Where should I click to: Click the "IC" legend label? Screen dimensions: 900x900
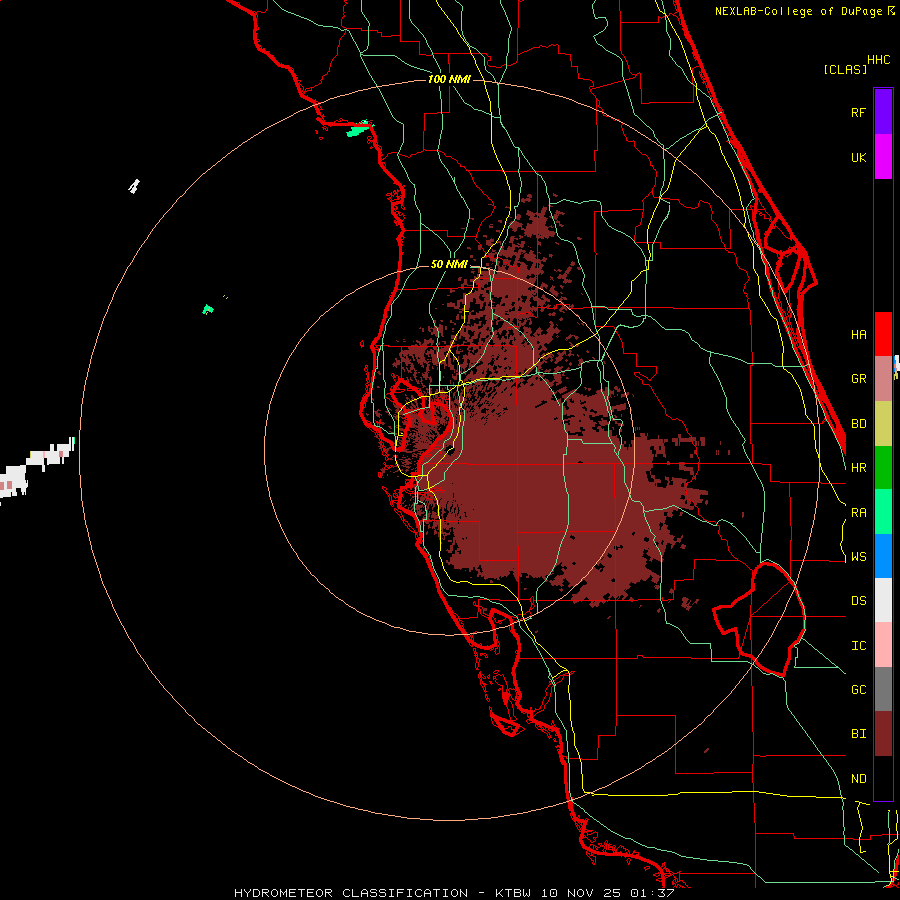858,645
